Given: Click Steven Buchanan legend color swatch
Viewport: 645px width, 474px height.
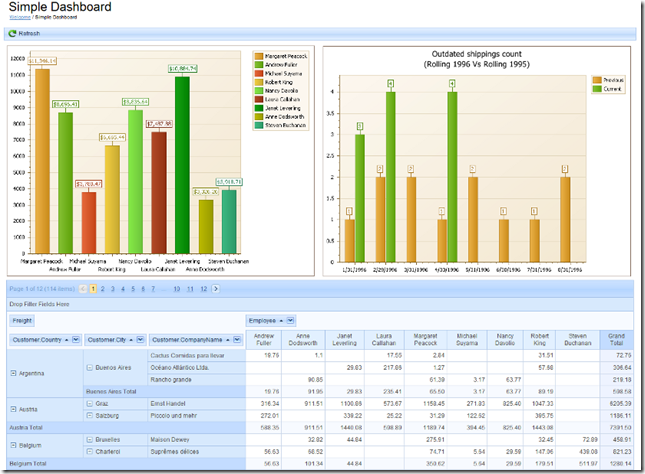Looking at the screenshot, I should click(259, 125).
